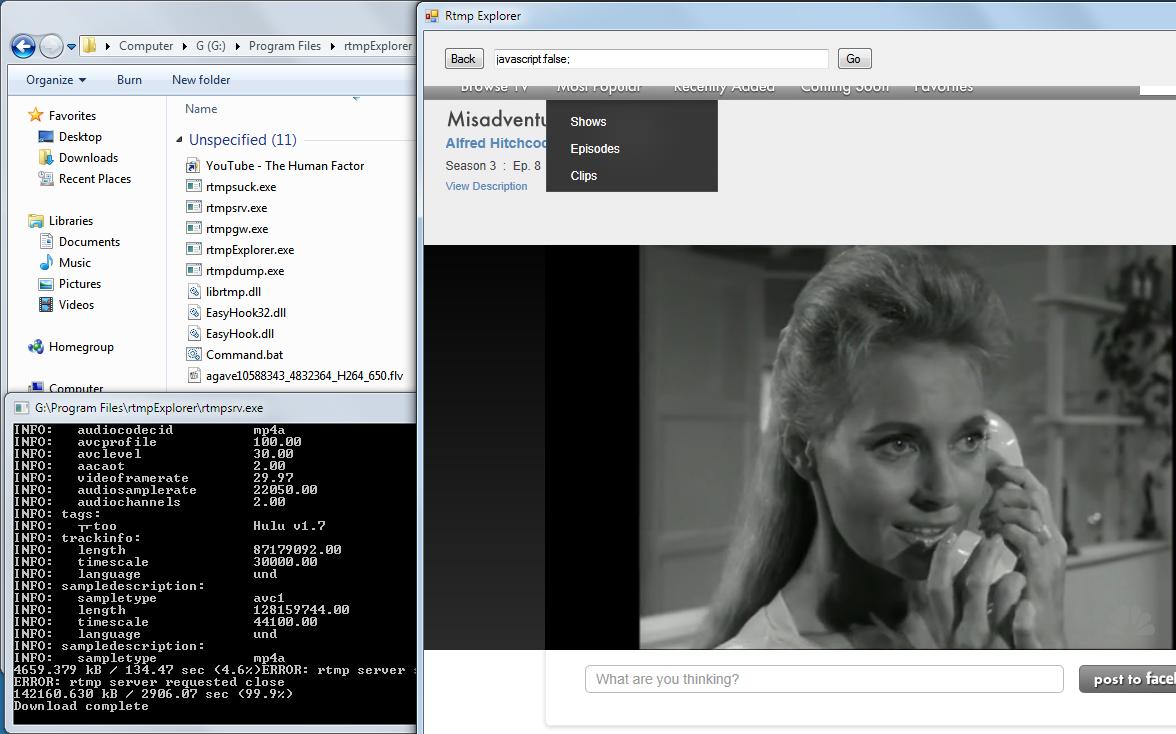The height and width of the screenshot is (734, 1176).
Task: Click the Libraries icon in the sidebar
Action: pyautogui.click(x=35, y=220)
